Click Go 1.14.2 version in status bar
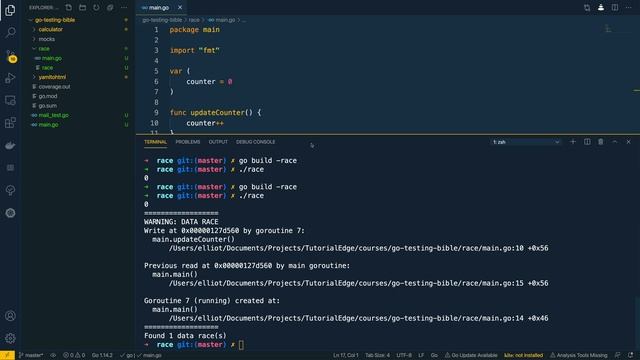Image resolution: width=640 pixels, height=360 pixels. tap(102, 355)
